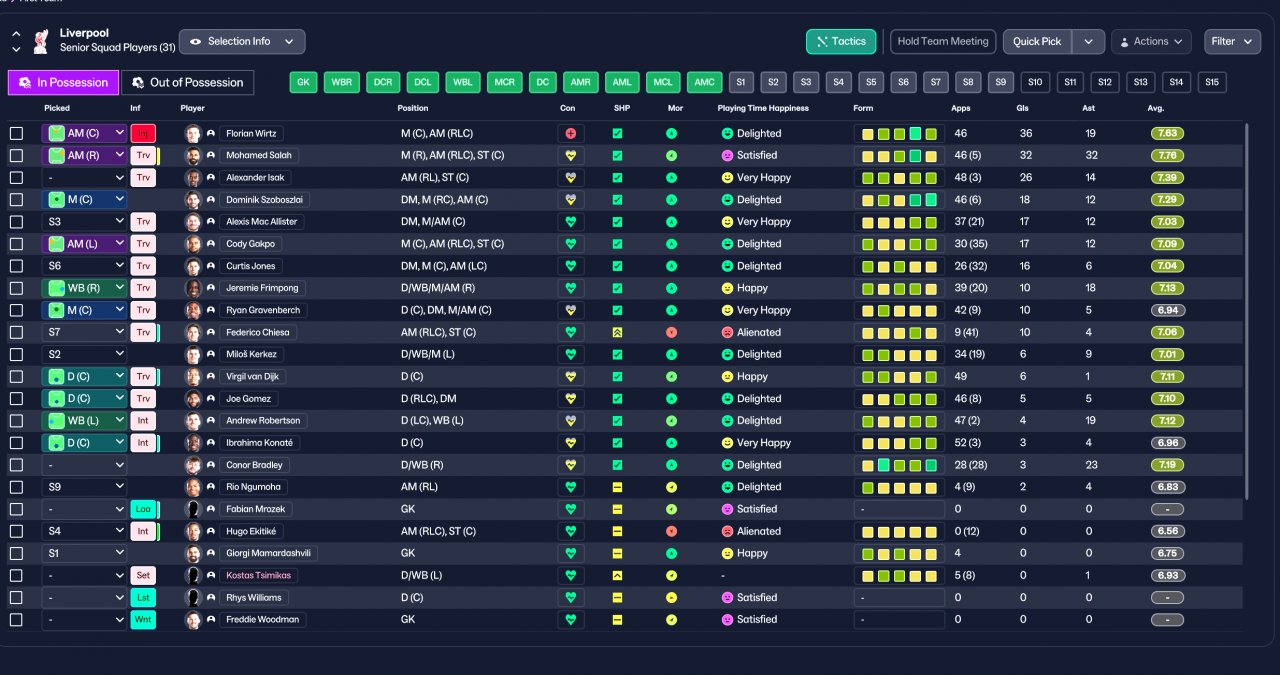
Task: Click the Quick Pick button
Action: point(1037,42)
